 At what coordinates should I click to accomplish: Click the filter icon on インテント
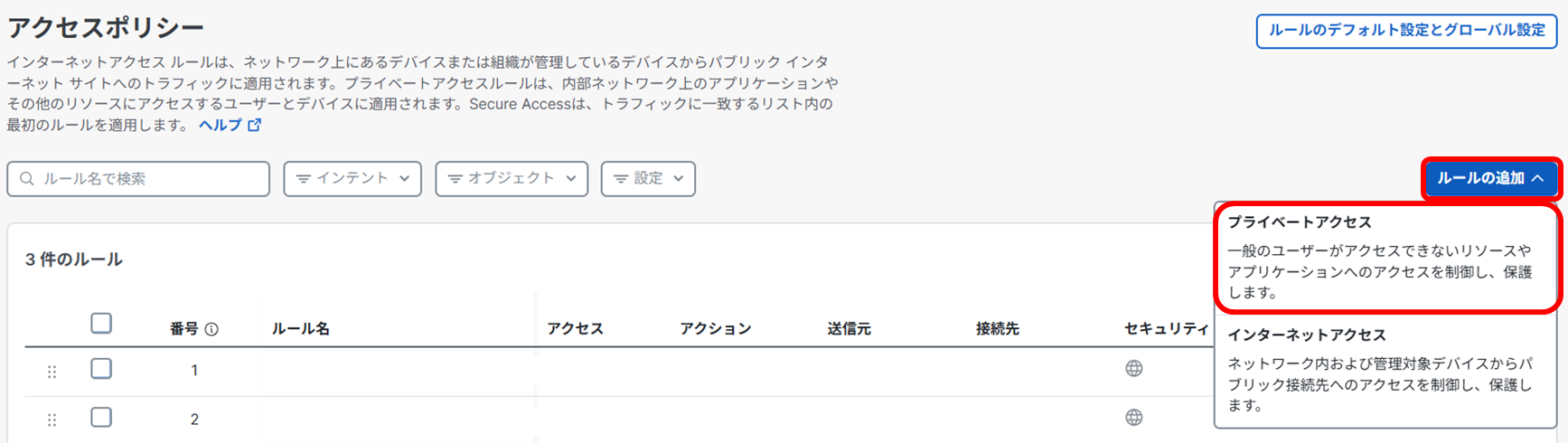(x=304, y=179)
